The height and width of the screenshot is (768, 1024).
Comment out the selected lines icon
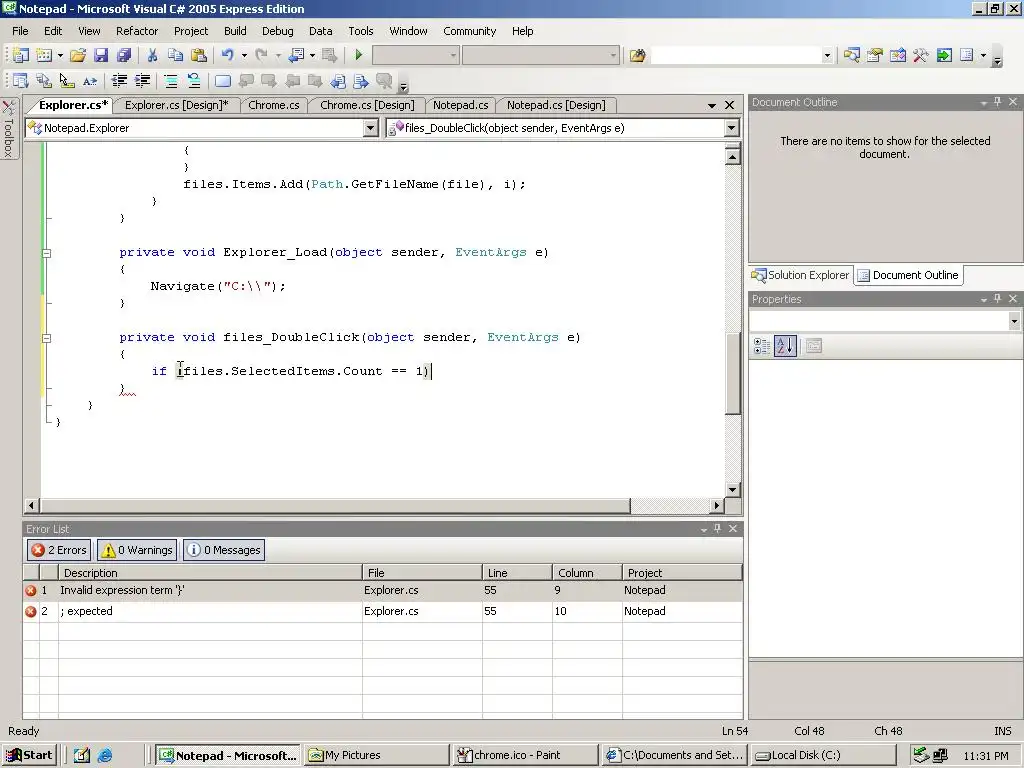pyautogui.click(x=170, y=81)
